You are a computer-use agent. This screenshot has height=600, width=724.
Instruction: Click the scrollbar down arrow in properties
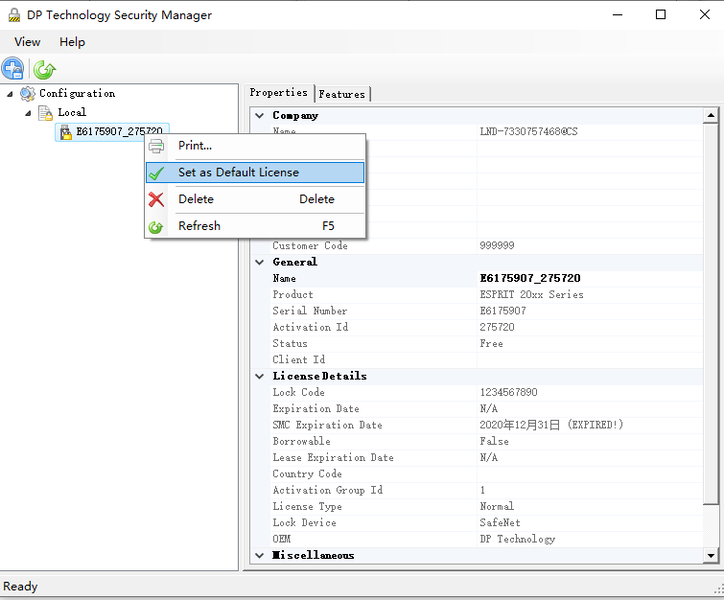[x=711, y=556]
